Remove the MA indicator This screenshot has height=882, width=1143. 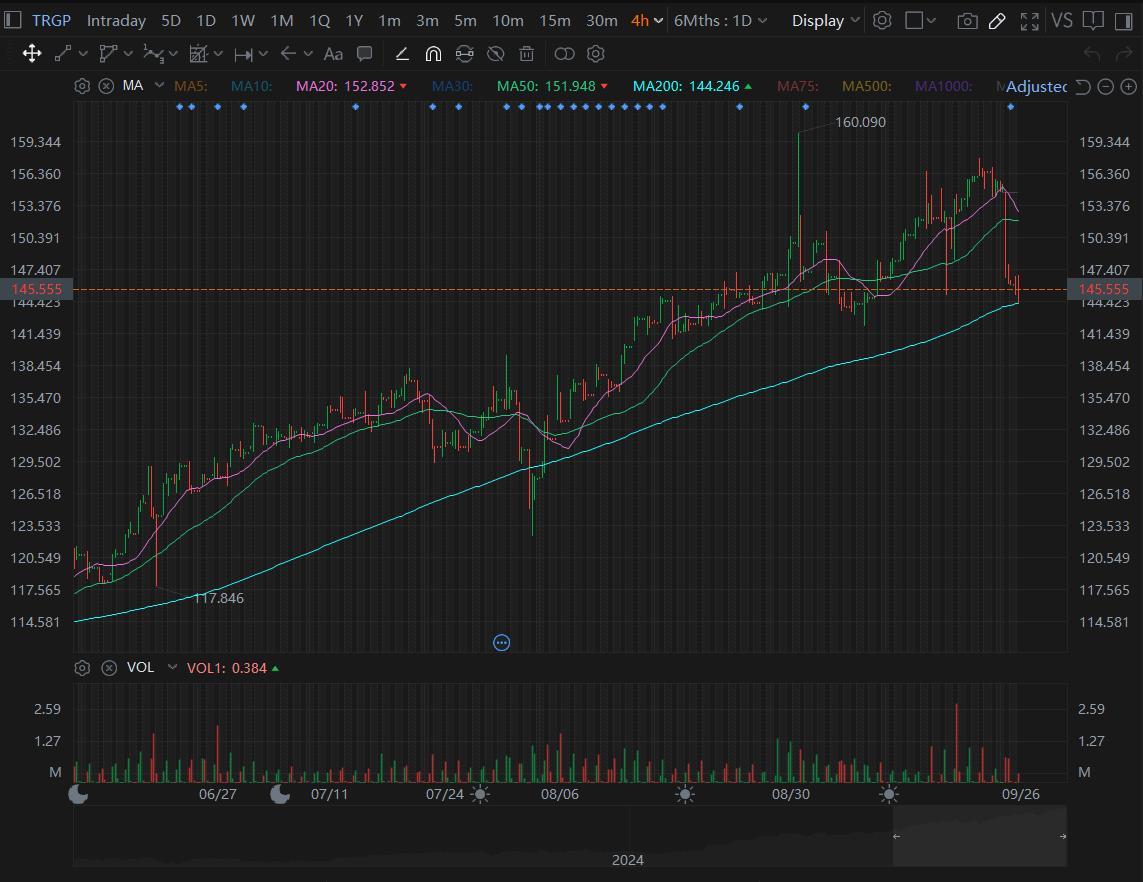(x=106, y=86)
